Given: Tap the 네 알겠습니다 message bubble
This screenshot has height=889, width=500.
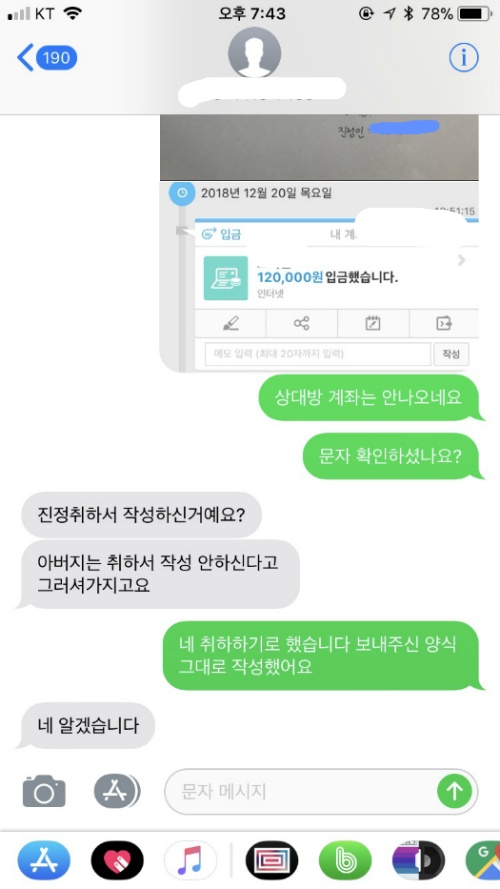Looking at the screenshot, I should point(88,725).
